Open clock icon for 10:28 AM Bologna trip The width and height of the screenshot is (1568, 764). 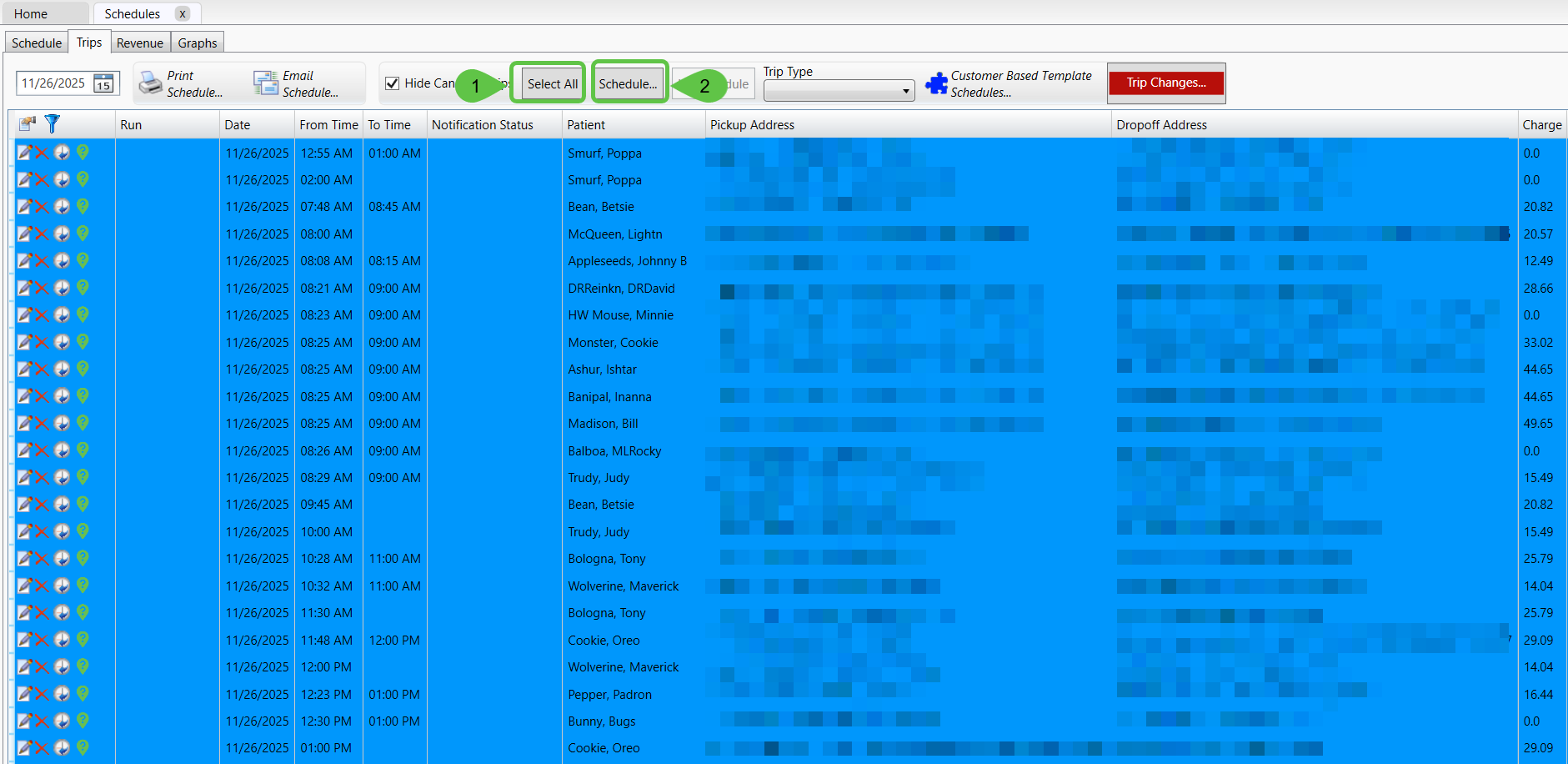[x=62, y=558]
